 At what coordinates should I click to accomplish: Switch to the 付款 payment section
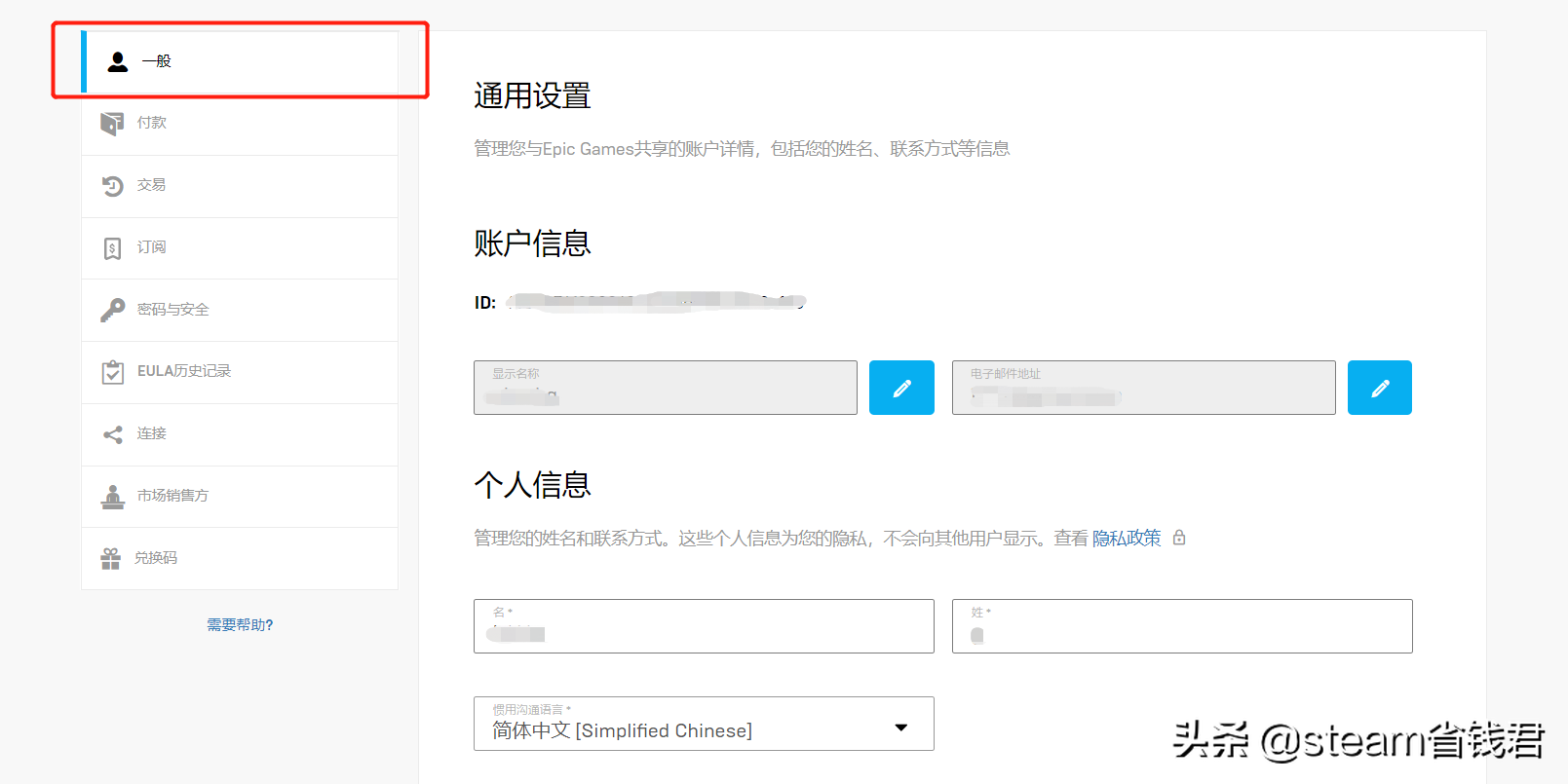(152, 123)
